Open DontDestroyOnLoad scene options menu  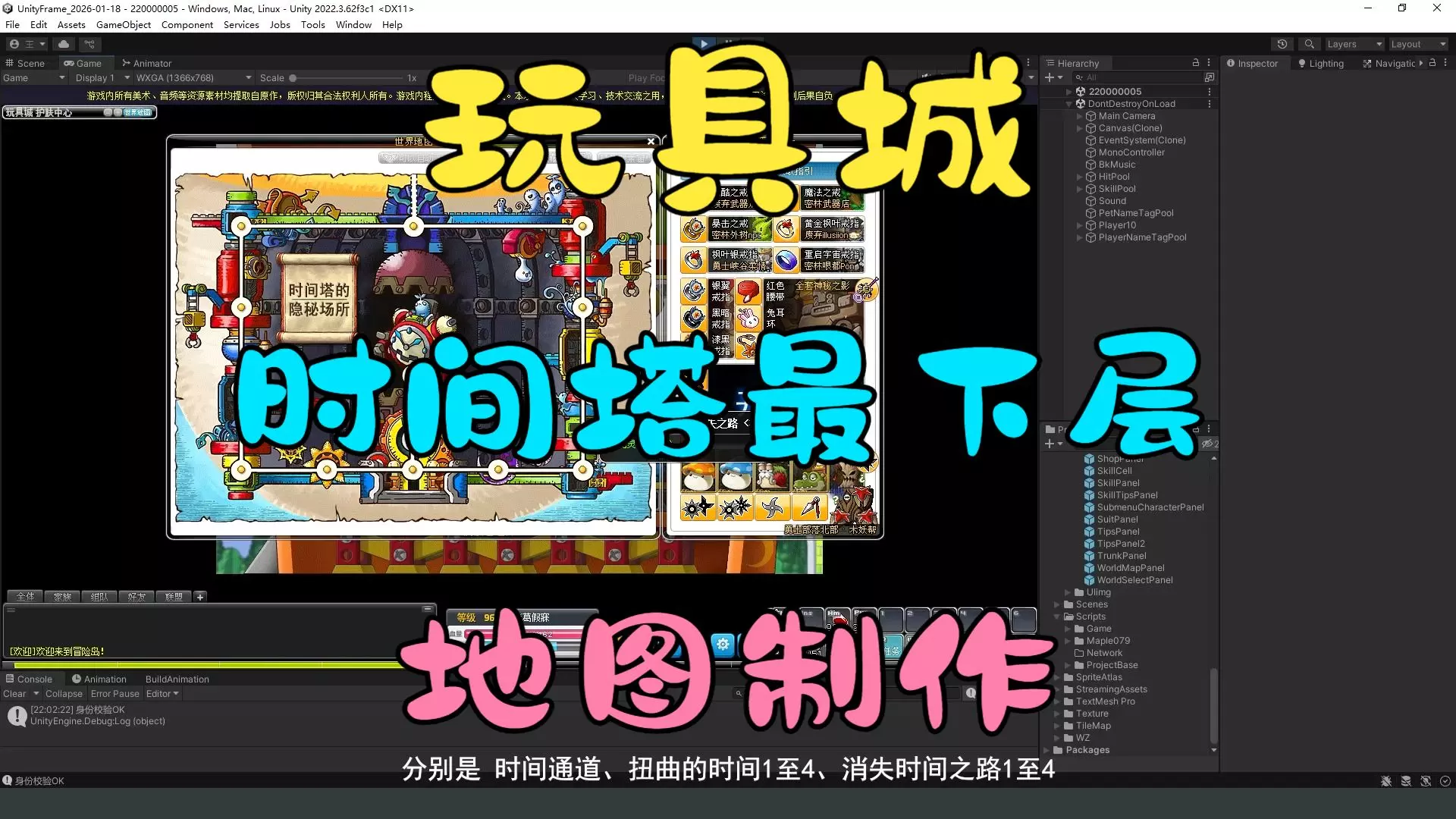(x=1210, y=104)
